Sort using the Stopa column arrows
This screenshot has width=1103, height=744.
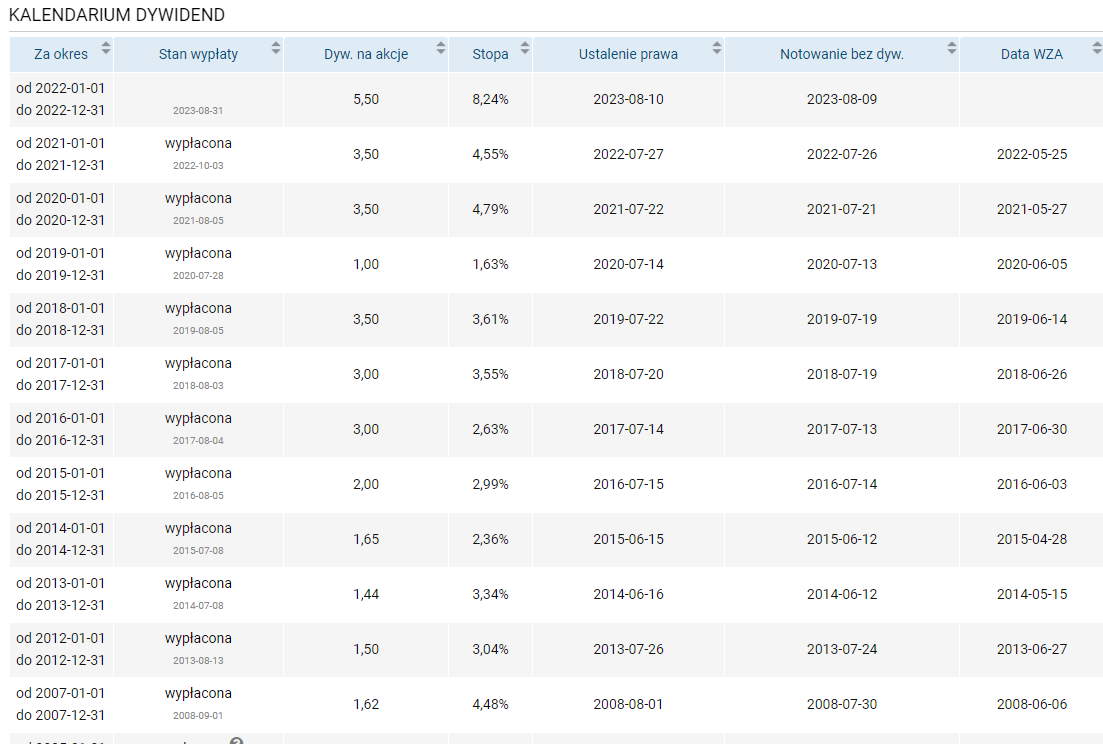pyautogui.click(x=525, y=48)
